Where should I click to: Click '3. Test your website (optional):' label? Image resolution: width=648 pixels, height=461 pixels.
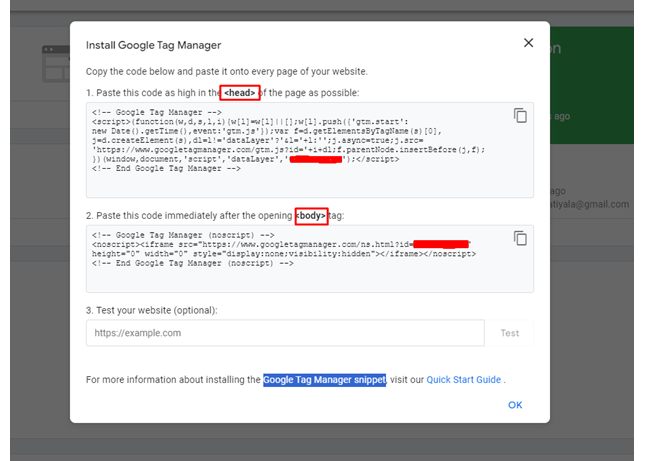point(152,310)
